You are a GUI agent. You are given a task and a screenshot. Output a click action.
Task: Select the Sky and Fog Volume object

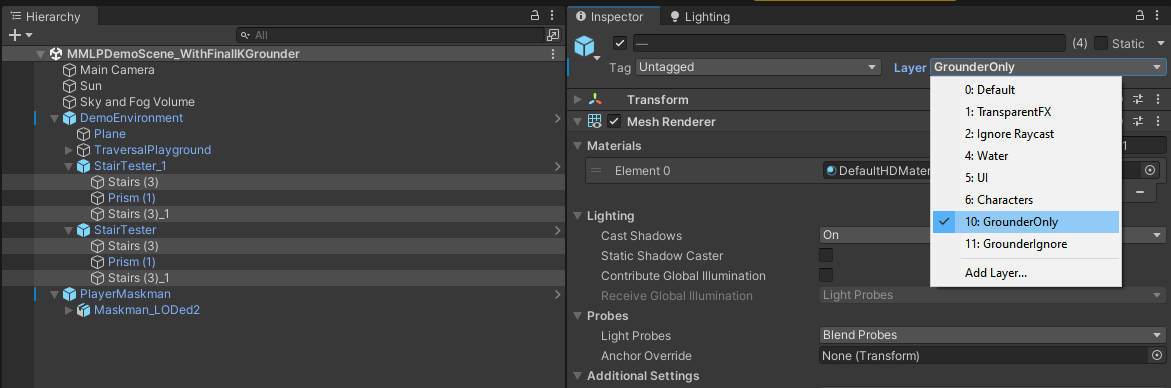click(137, 102)
